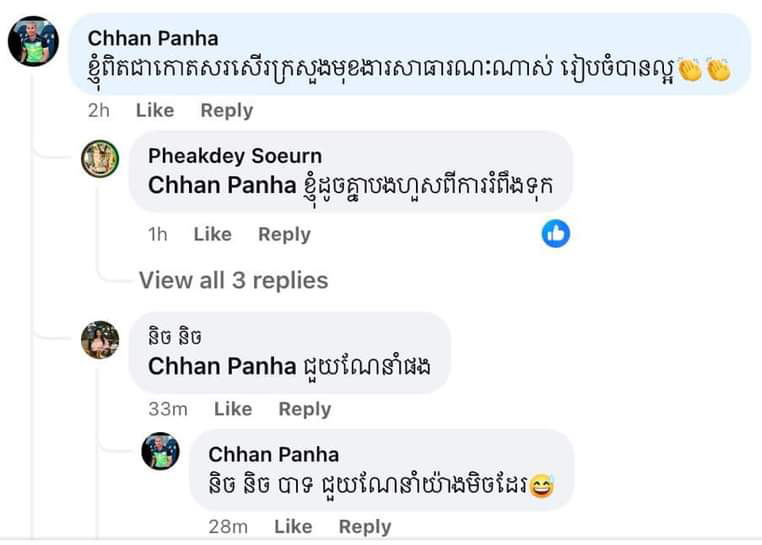This screenshot has height=545, width=762.
Task: Open Chhan Panha's avatar on the bottom reply
Action: click(x=160, y=452)
